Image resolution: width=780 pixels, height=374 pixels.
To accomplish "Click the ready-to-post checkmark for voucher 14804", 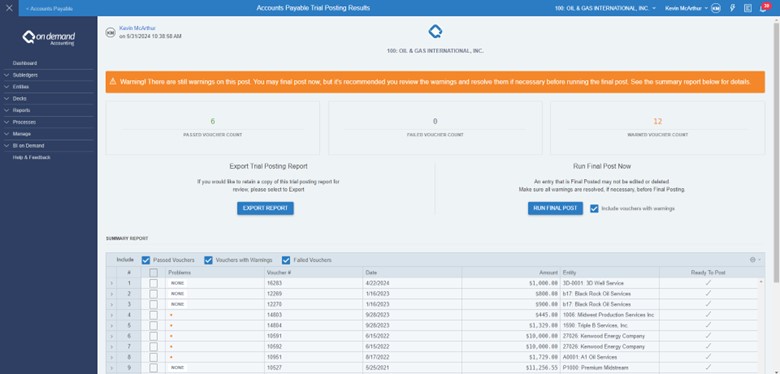I will point(708,325).
